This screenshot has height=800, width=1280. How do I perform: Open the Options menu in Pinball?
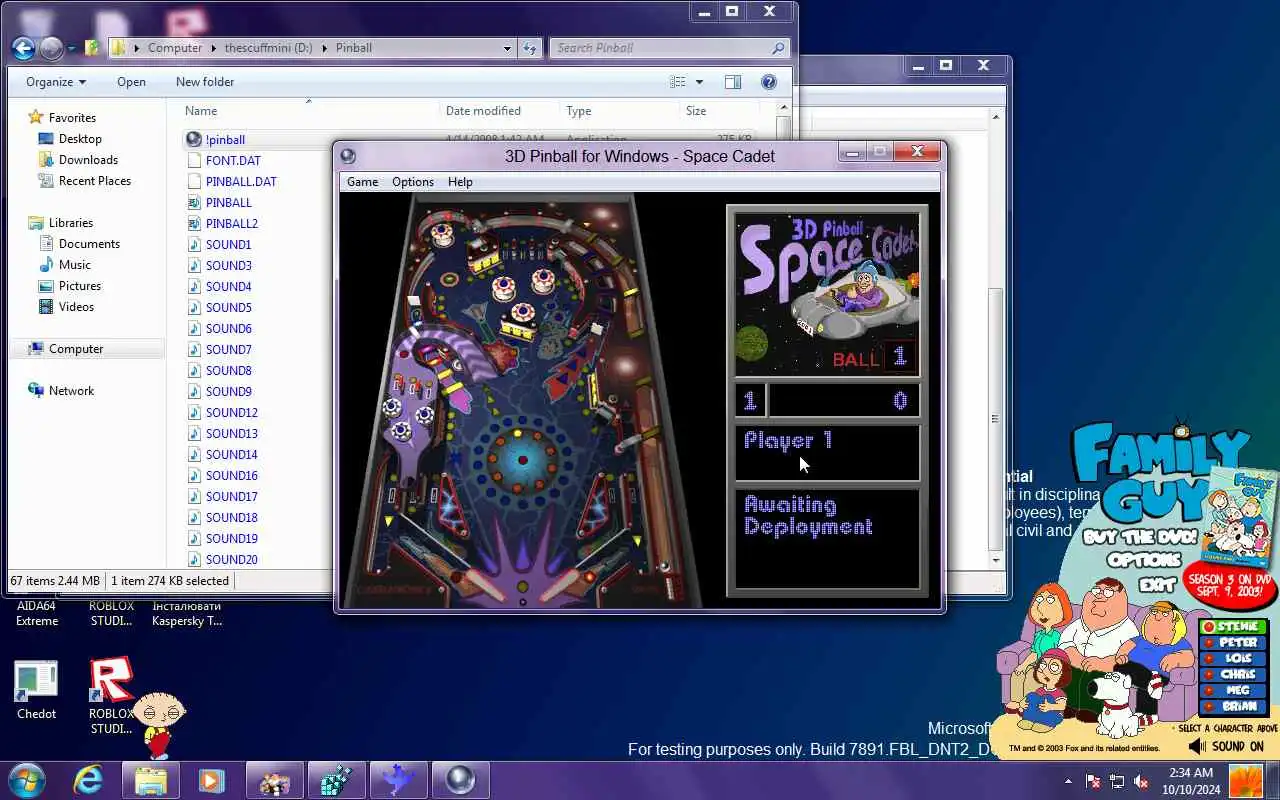coord(413,182)
